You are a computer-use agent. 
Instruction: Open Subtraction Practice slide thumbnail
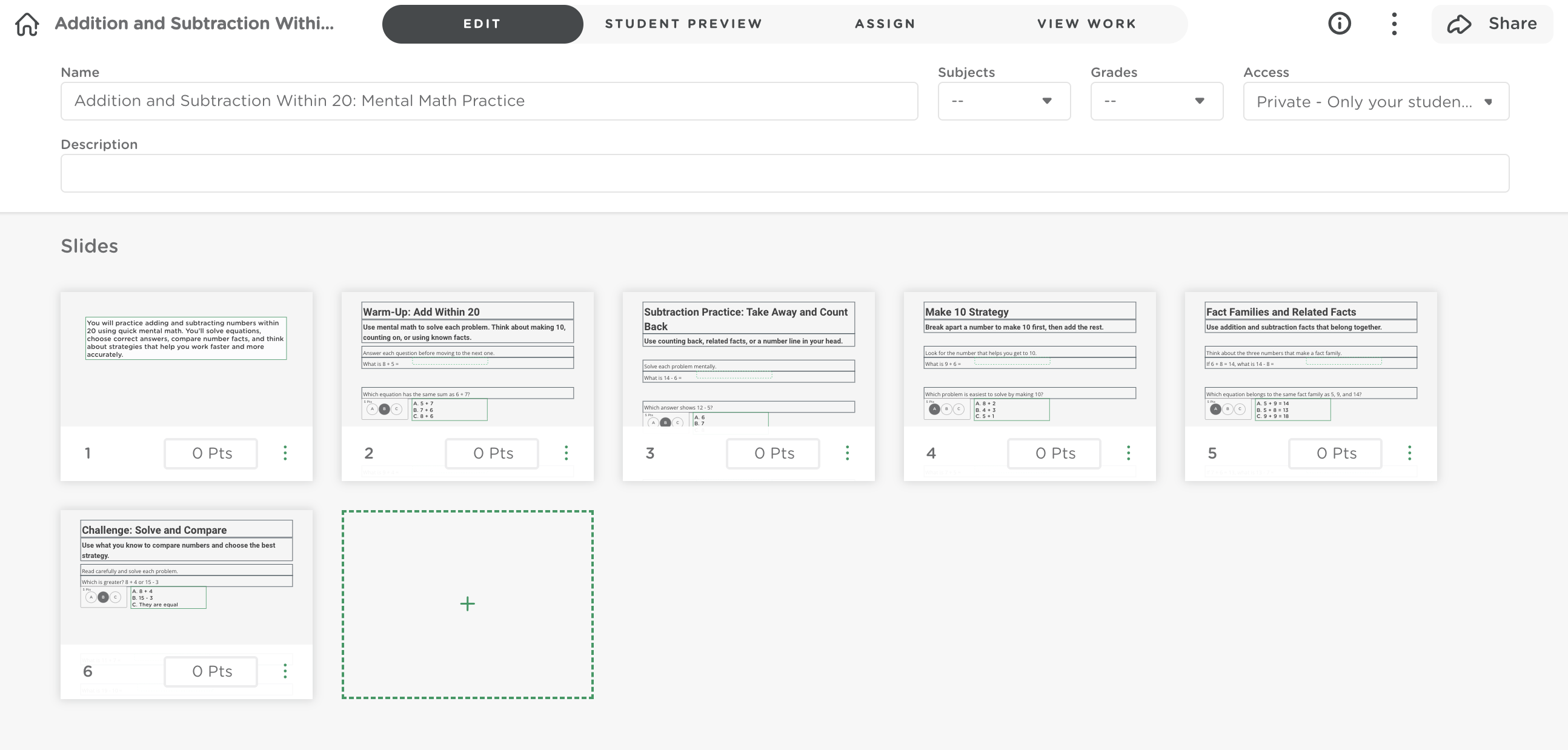(749, 359)
